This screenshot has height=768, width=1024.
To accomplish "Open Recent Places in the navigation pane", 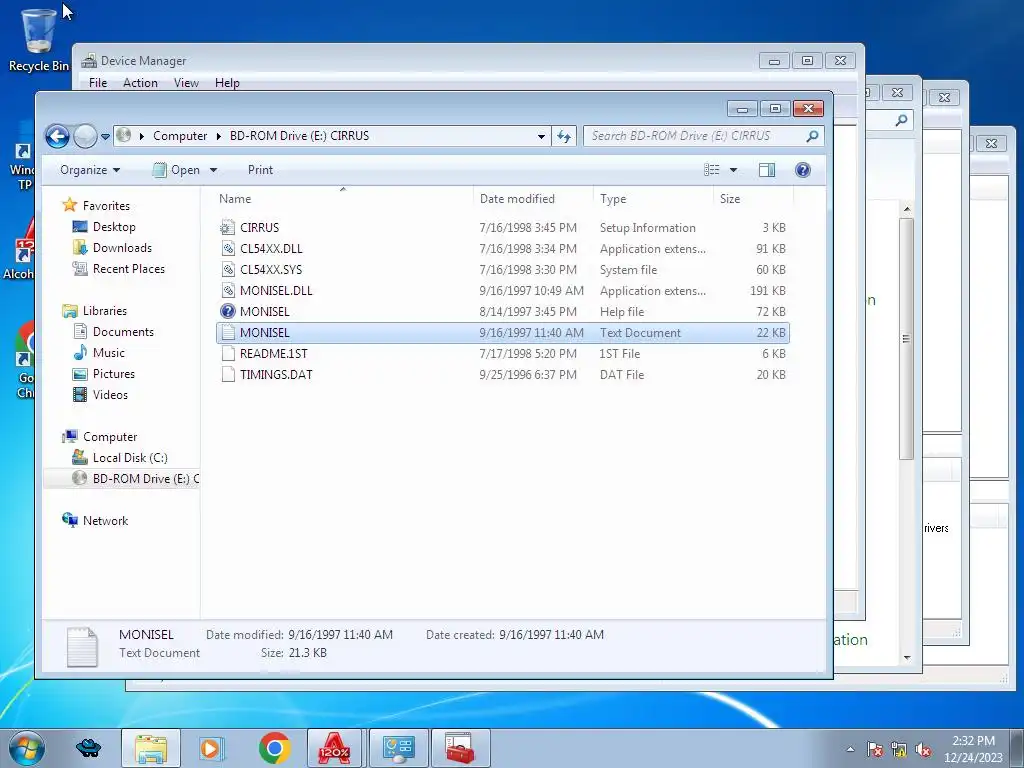I will 129,268.
